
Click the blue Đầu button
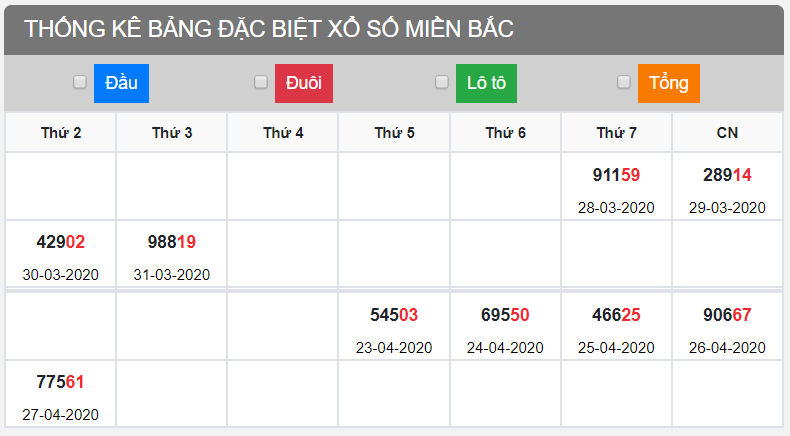tap(121, 83)
